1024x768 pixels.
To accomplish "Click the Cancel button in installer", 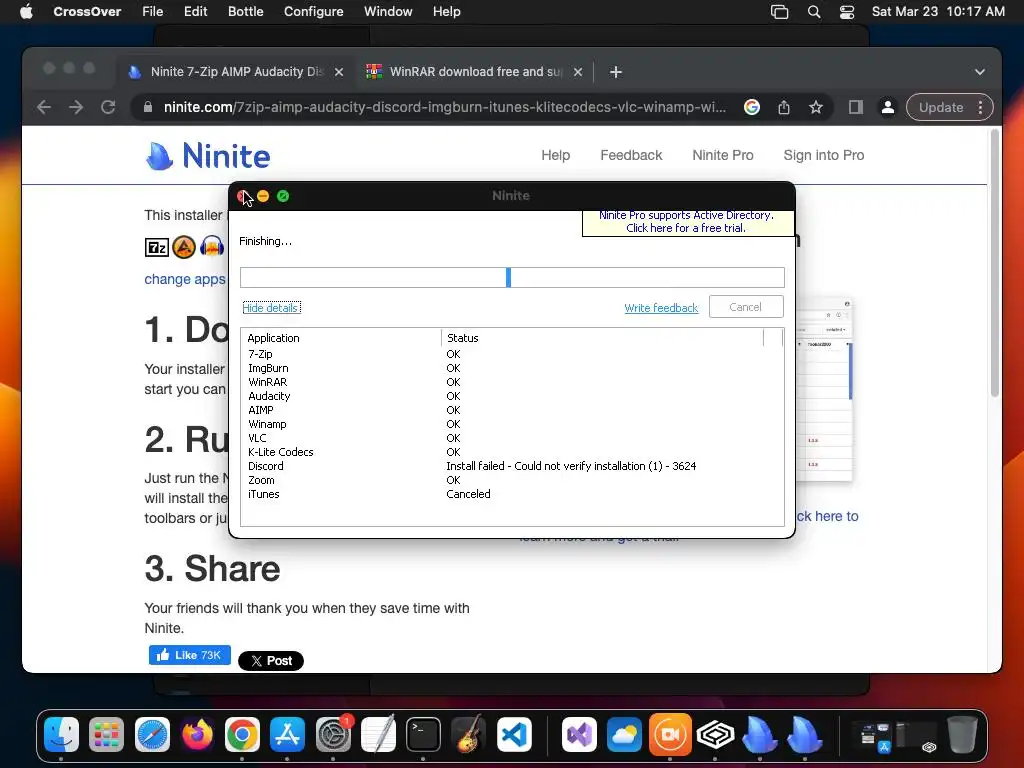I will [746, 307].
